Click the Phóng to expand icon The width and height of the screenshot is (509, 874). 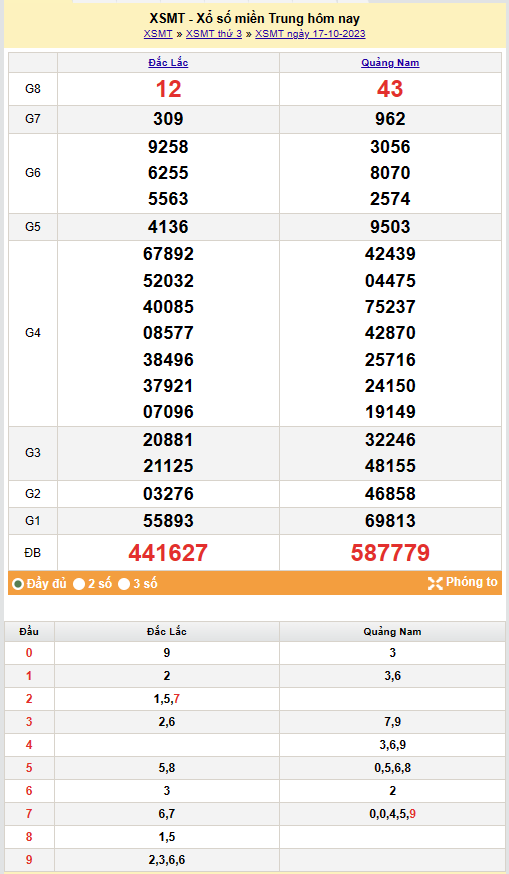pyautogui.click(x=435, y=583)
